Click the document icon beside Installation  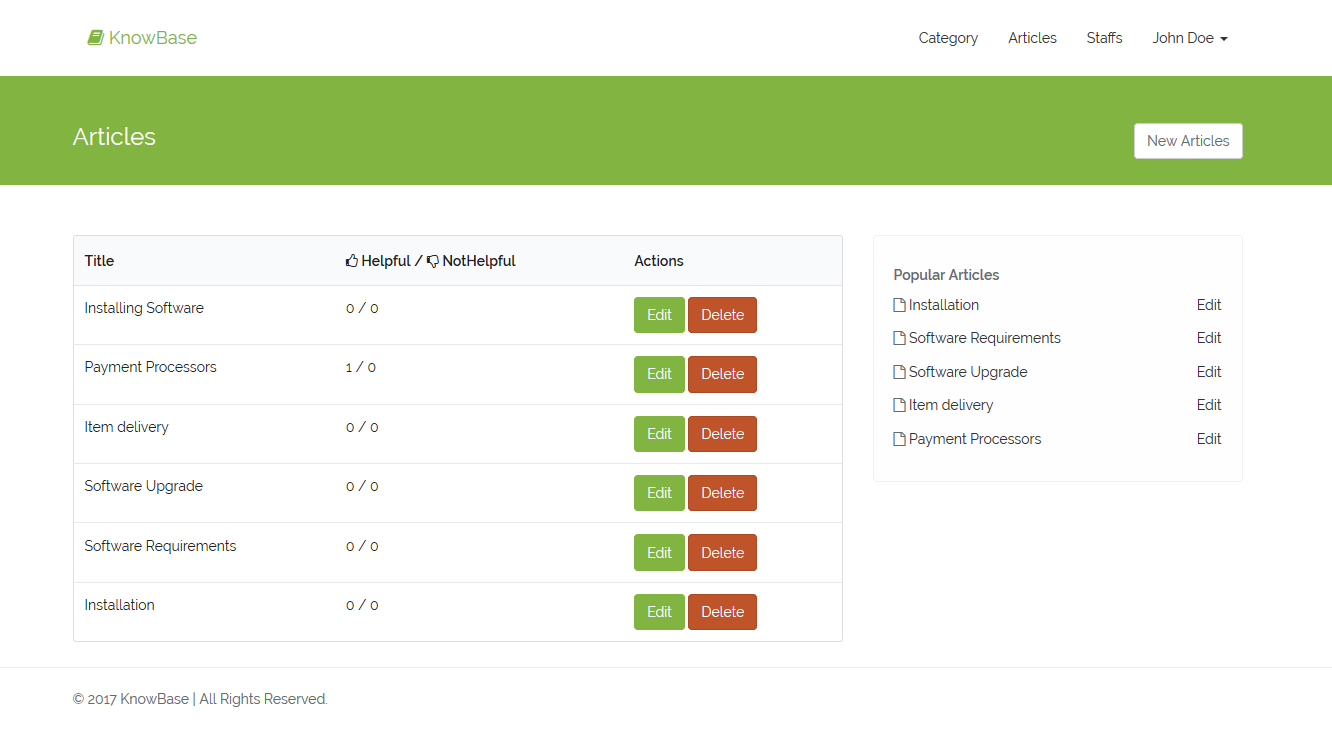899,305
